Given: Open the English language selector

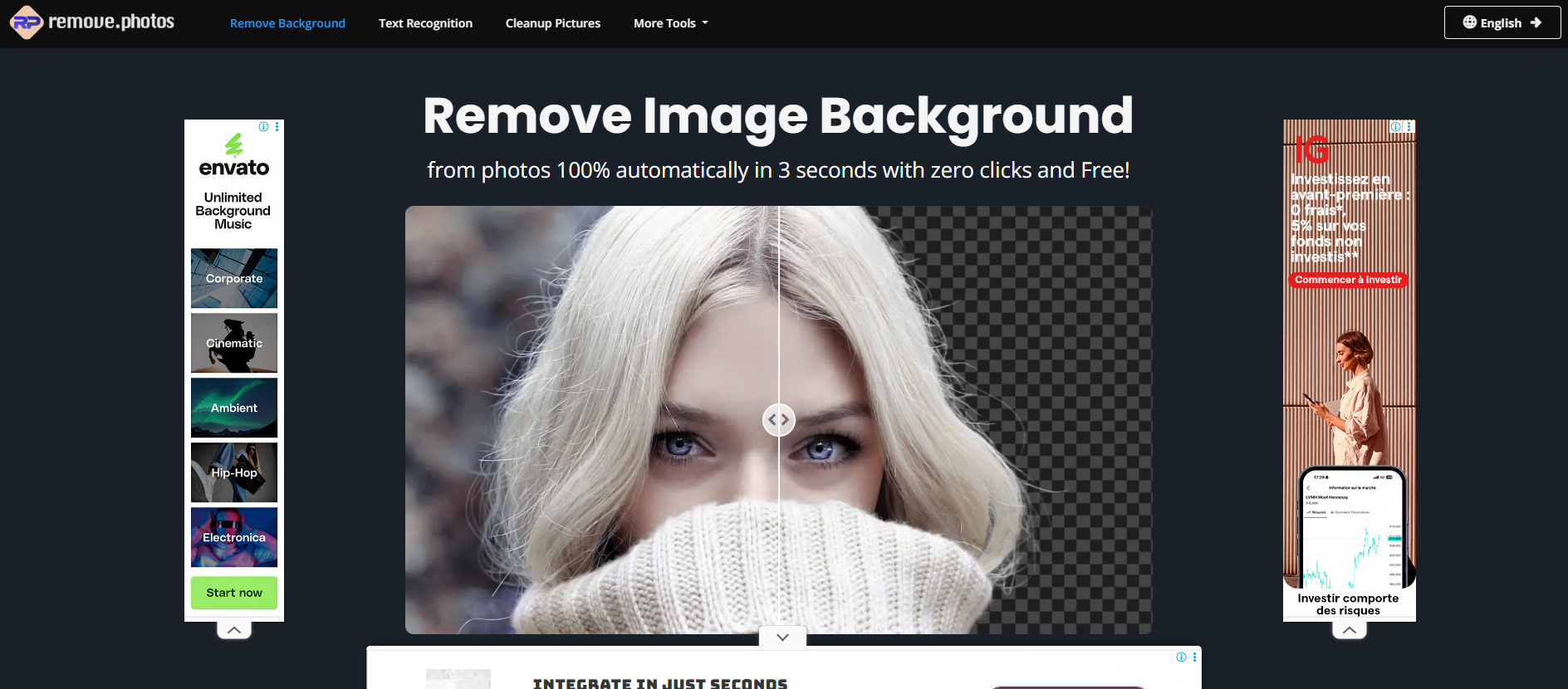Looking at the screenshot, I should click(1502, 22).
